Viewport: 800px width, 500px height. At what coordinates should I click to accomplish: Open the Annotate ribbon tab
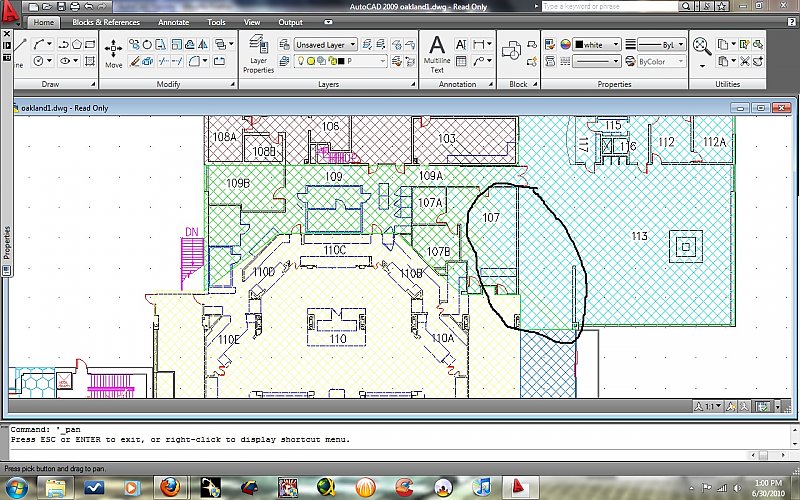point(173,22)
